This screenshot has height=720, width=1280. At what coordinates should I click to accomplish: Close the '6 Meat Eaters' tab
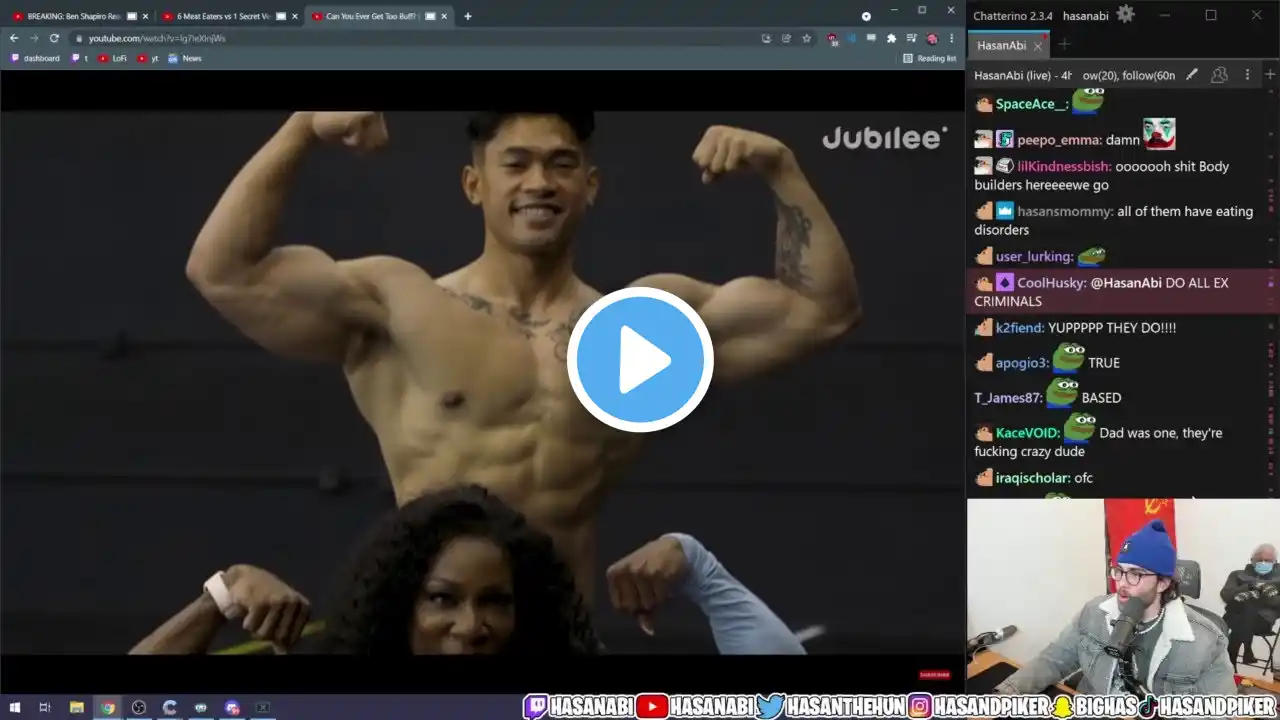(x=295, y=16)
